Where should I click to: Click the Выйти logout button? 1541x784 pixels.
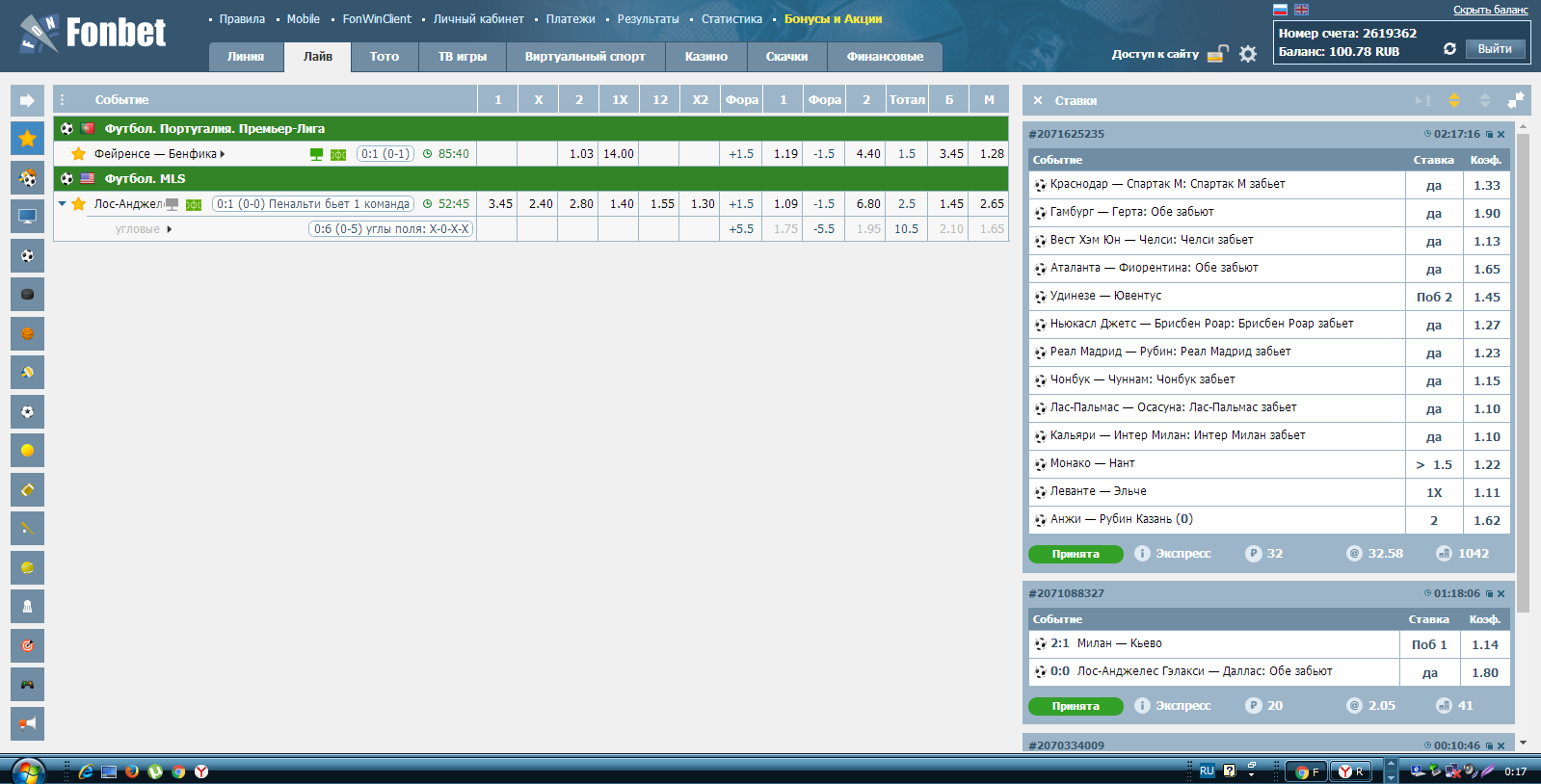pos(1495,49)
